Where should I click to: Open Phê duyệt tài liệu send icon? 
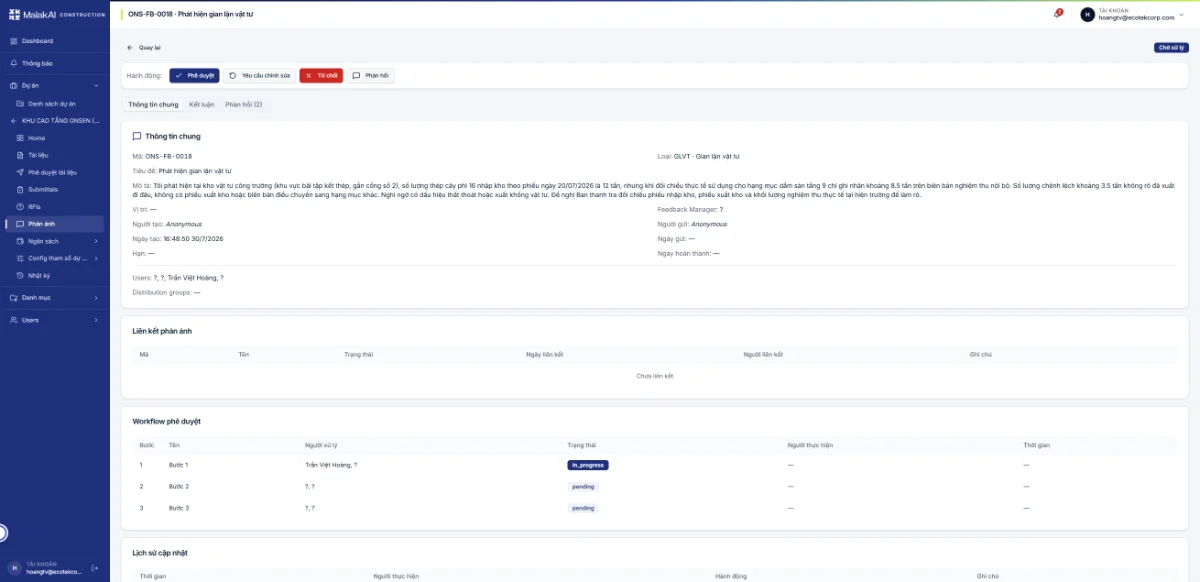[20, 172]
